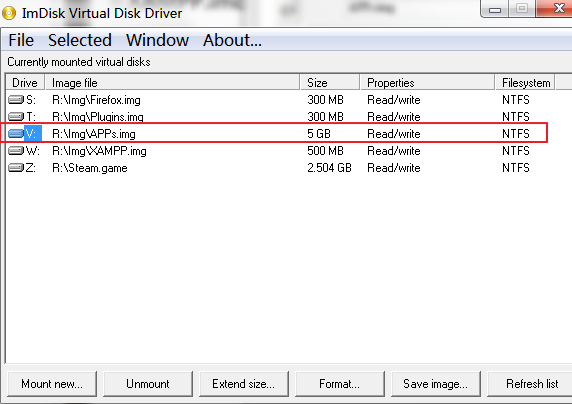
Task: Click 300 MB size in Firefox.img row
Action: (325, 100)
